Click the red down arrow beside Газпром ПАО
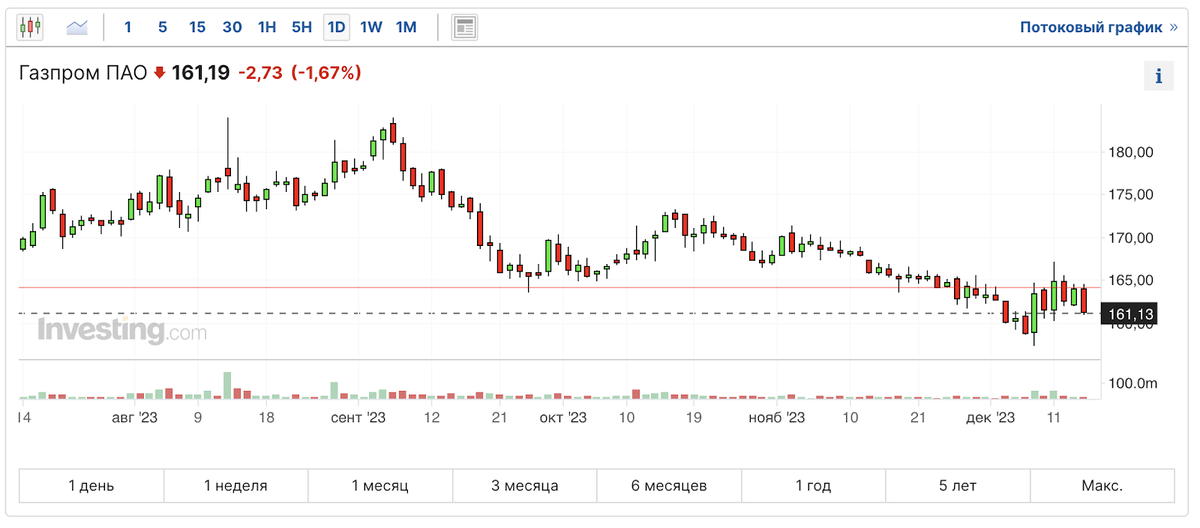Image resolution: width=1200 pixels, height=528 pixels. pos(159,73)
